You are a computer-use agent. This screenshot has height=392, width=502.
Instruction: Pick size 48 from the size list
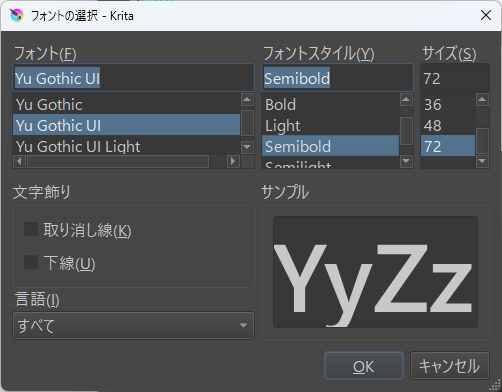point(448,125)
